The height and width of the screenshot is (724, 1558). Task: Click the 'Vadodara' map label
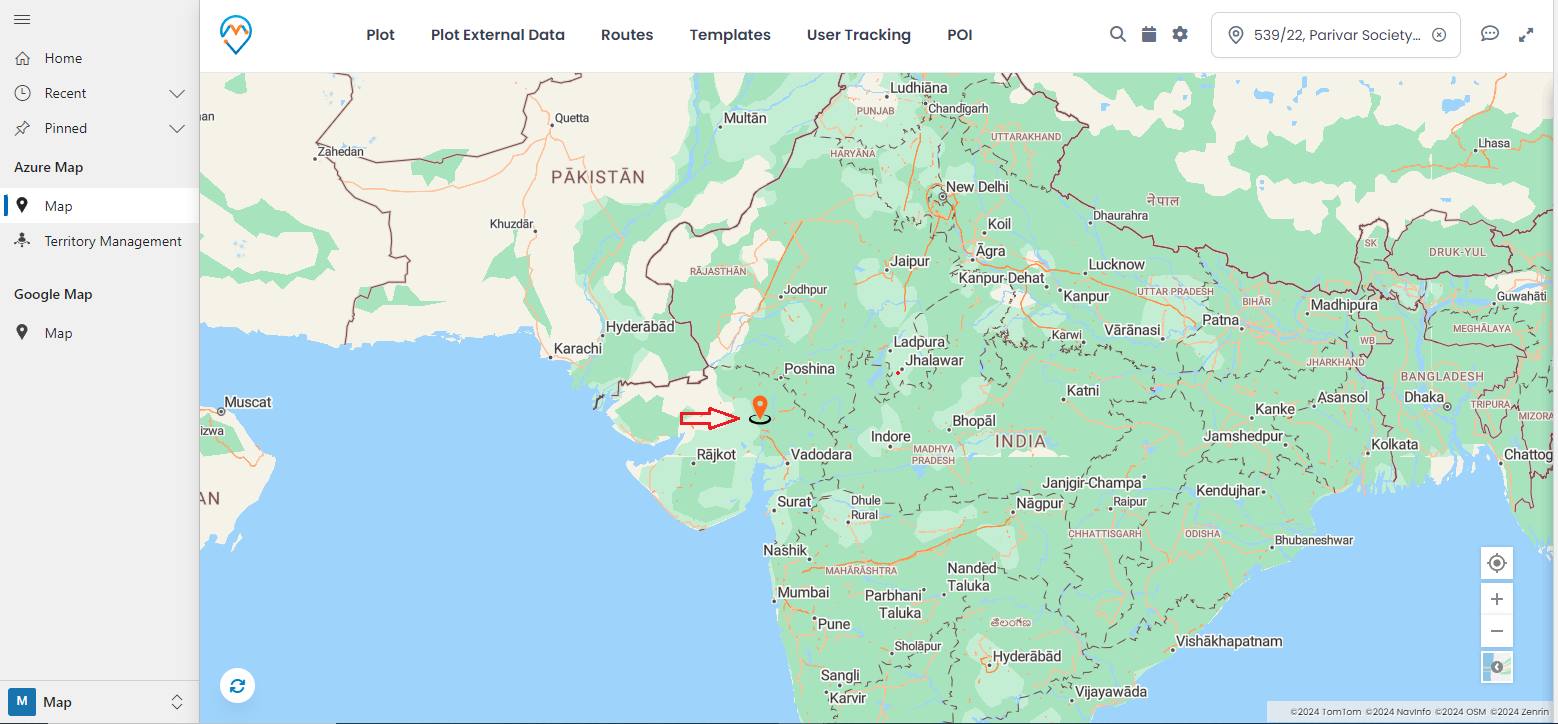click(x=821, y=454)
